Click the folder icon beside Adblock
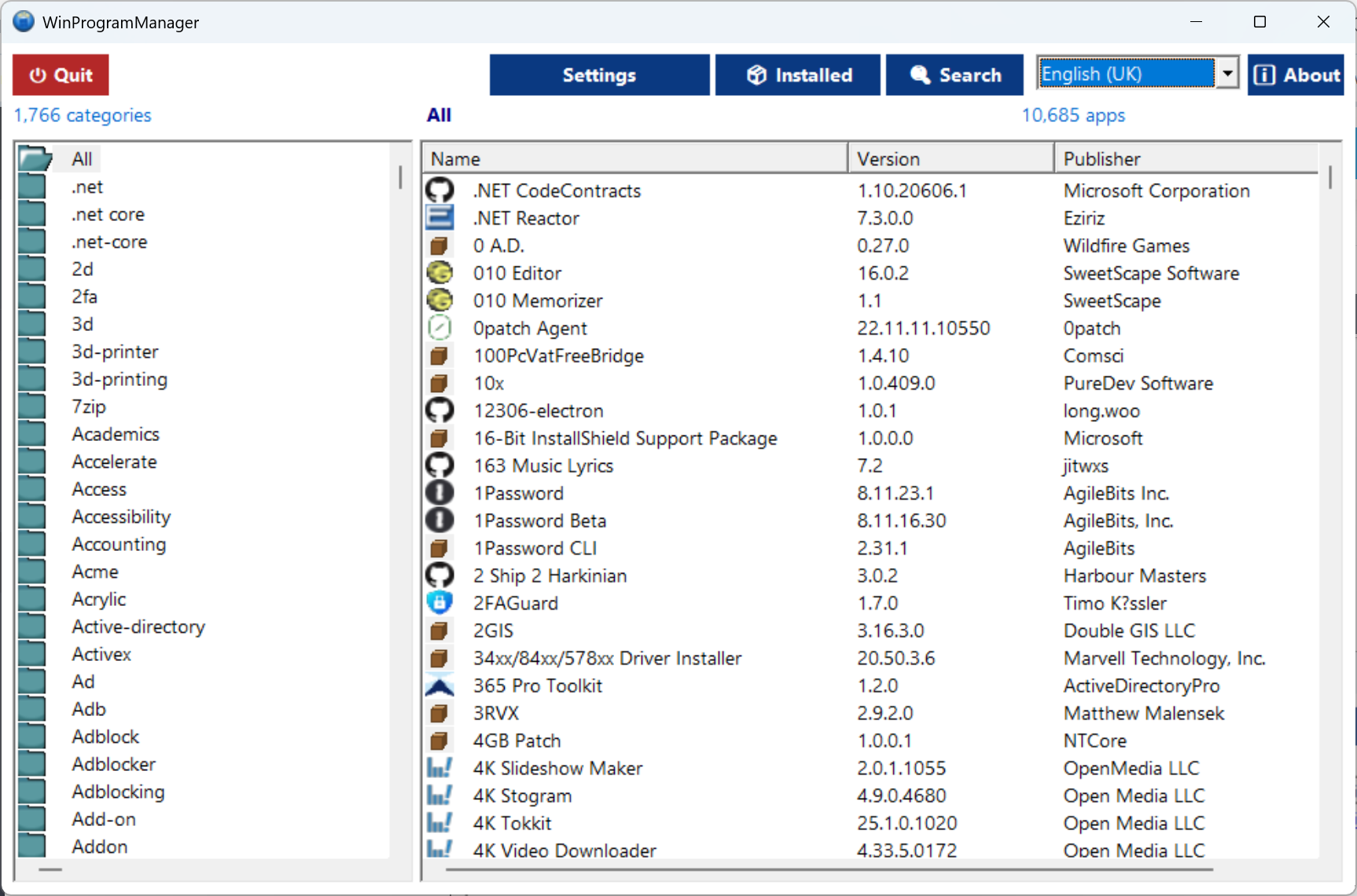The image size is (1357, 896). (32, 736)
